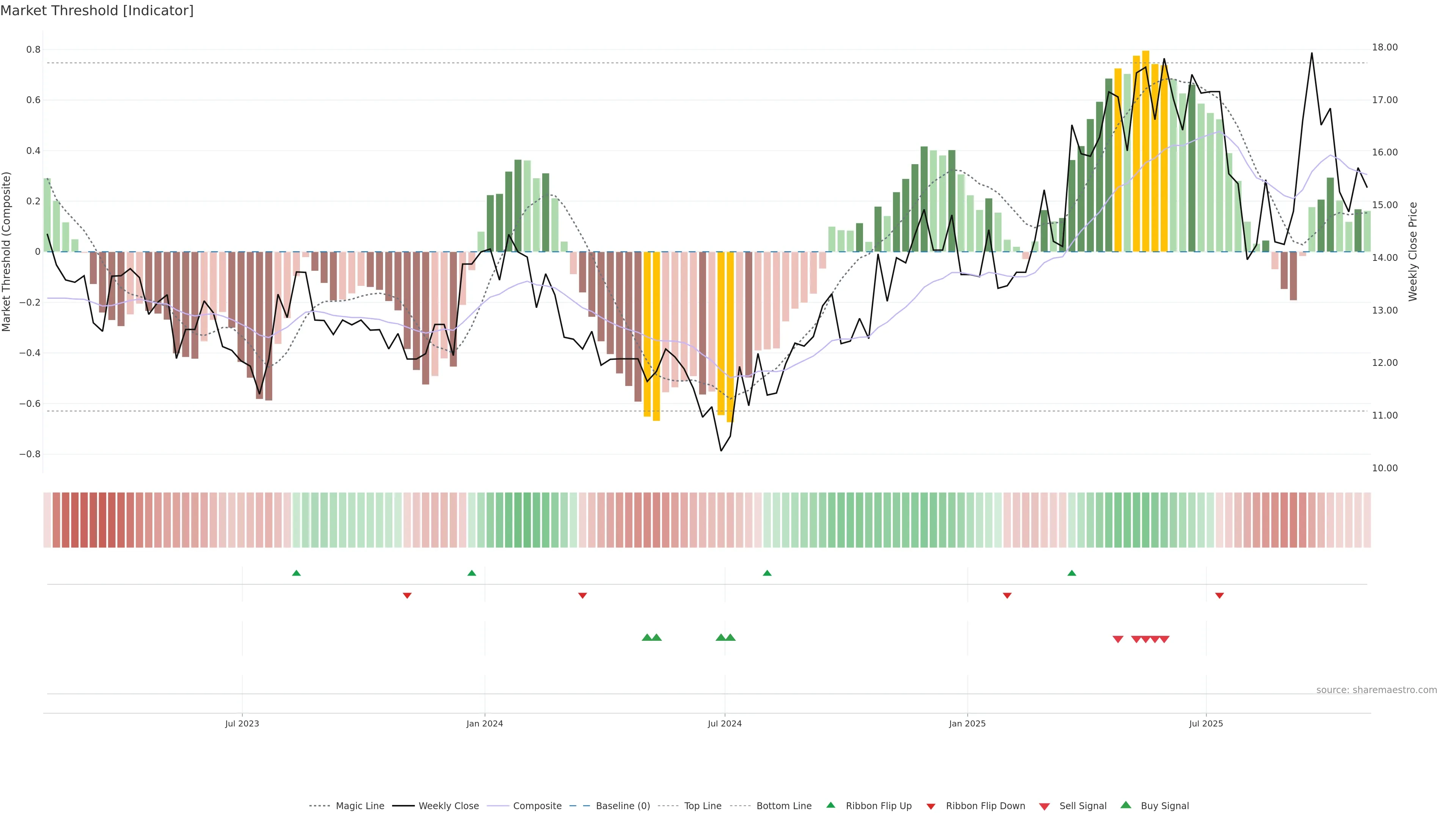Toggle Bottom Line in legend

[783, 806]
